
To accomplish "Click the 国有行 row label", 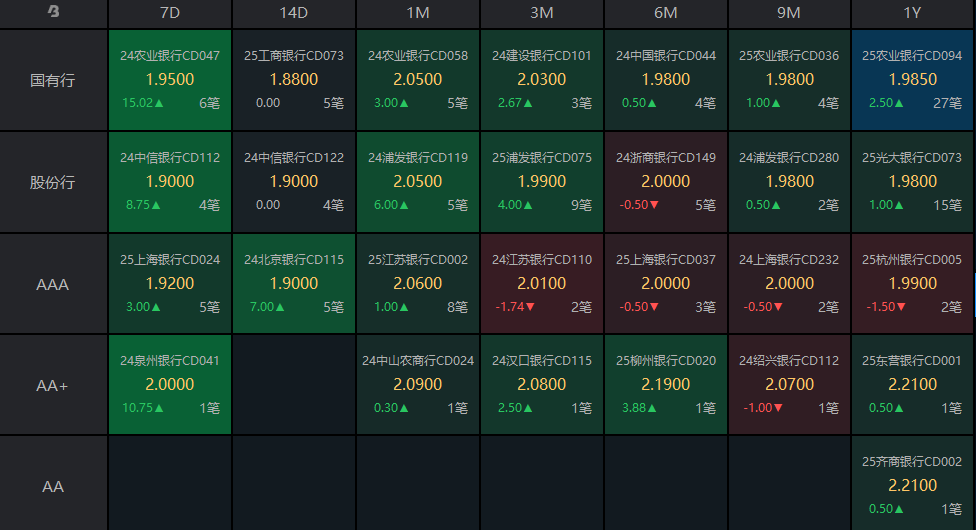I will pyautogui.click(x=53, y=80).
